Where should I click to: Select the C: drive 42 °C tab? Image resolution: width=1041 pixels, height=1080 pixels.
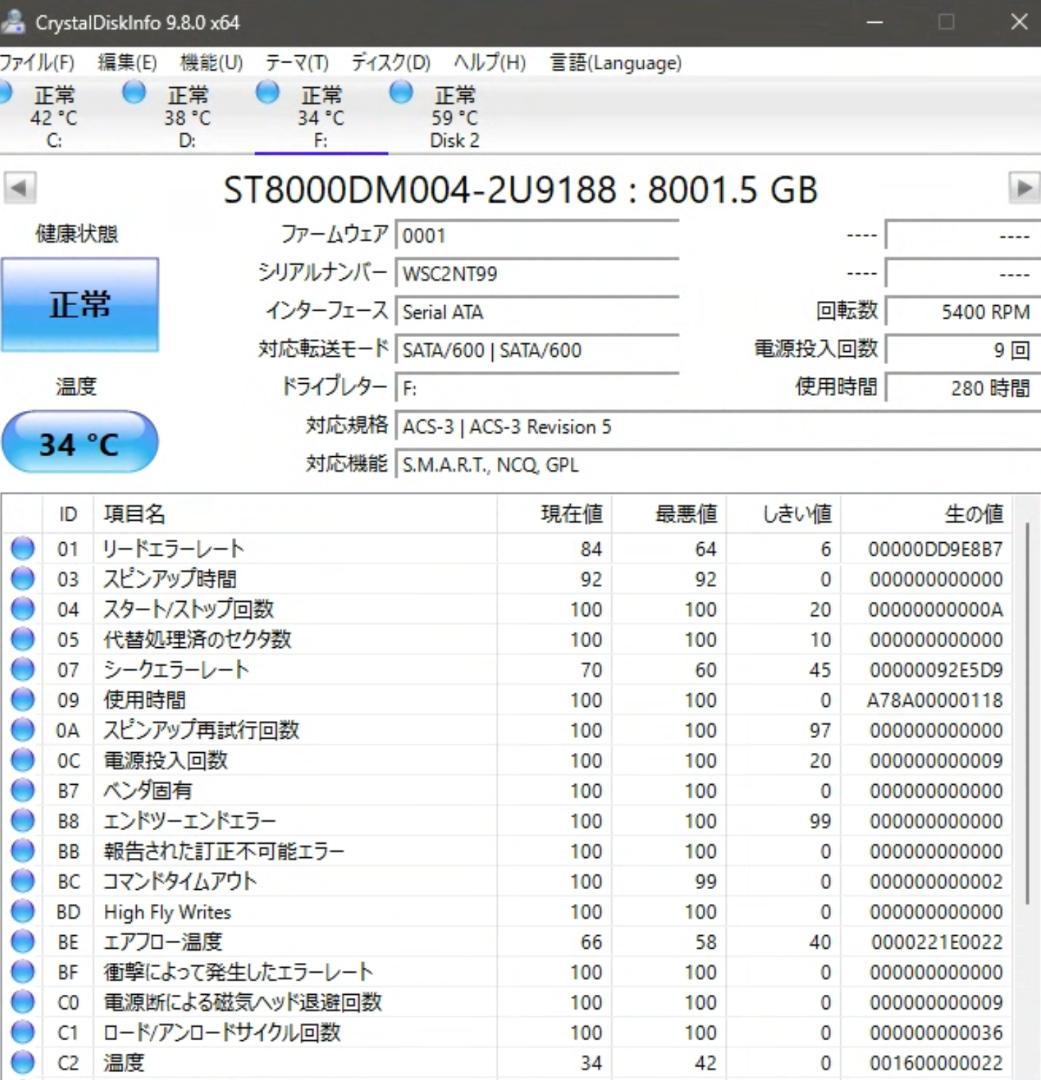[x=54, y=116]
